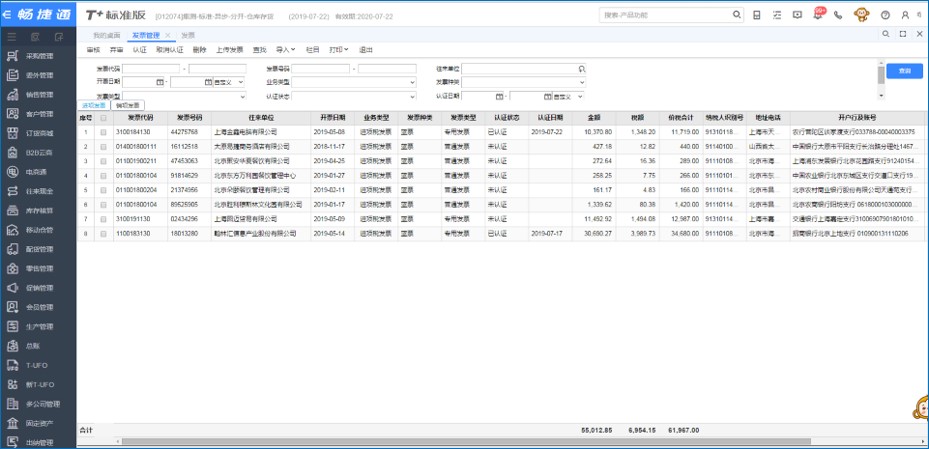Viewport: 929px width, 449px height.
Task: Close the 发票管理 tab
Action: [168, 35]
